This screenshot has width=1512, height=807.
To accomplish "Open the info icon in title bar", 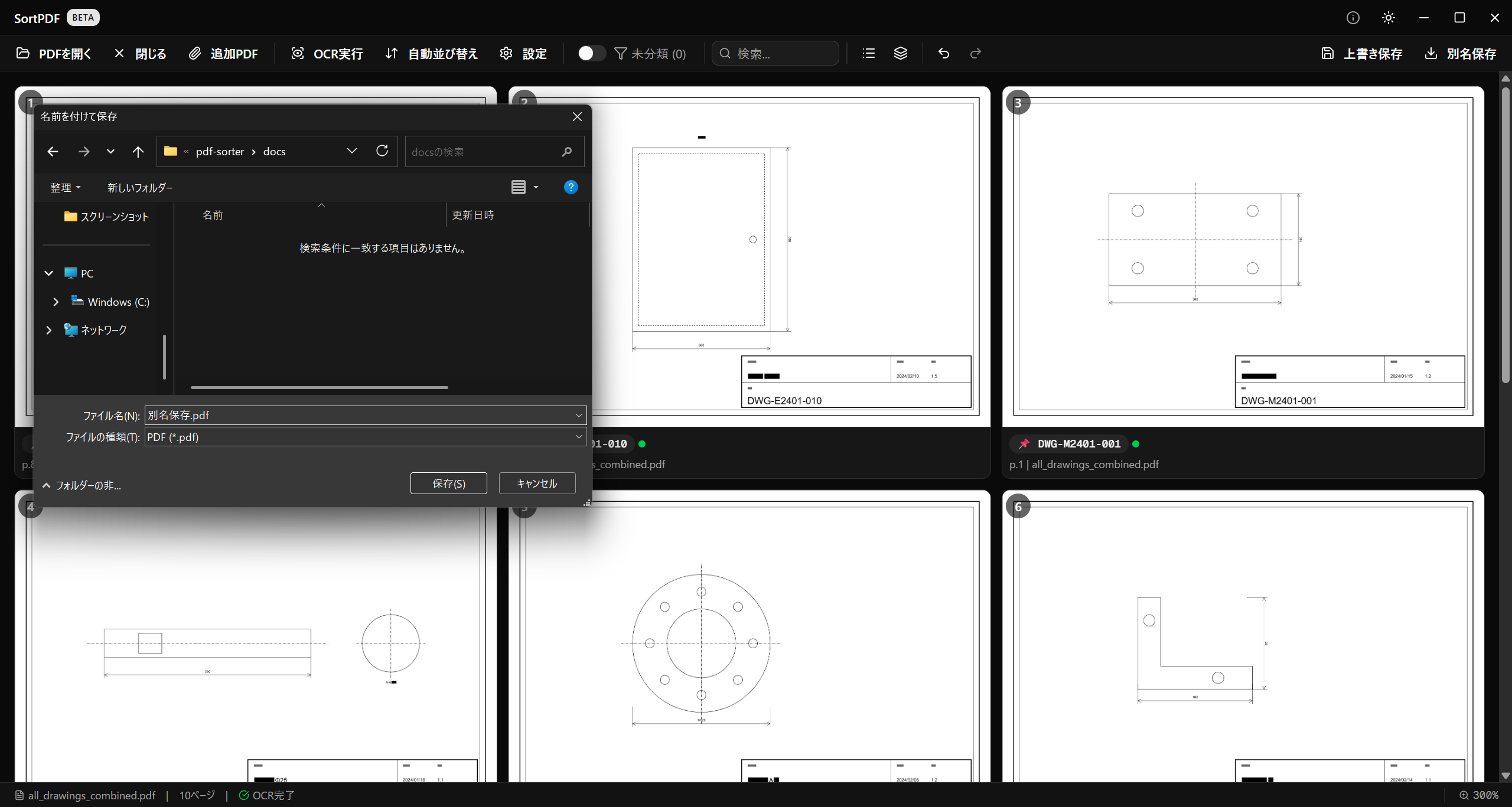I will [x=1353, y=18].
